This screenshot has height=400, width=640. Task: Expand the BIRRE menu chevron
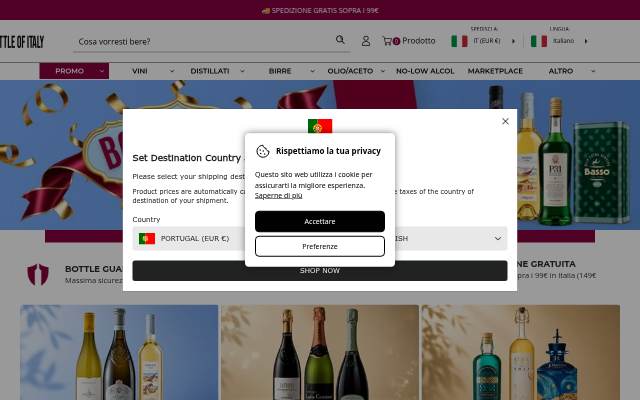[312, 71]
